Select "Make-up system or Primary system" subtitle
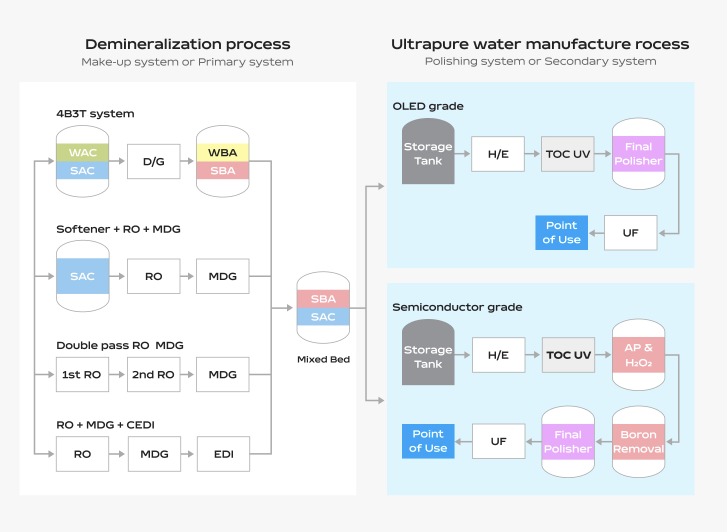This screenshot has height=532, width=727. click(187, 62)
